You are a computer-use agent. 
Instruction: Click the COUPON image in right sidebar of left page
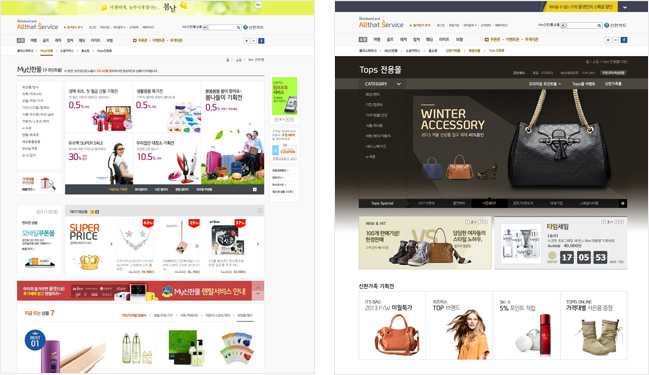[285, 150]
